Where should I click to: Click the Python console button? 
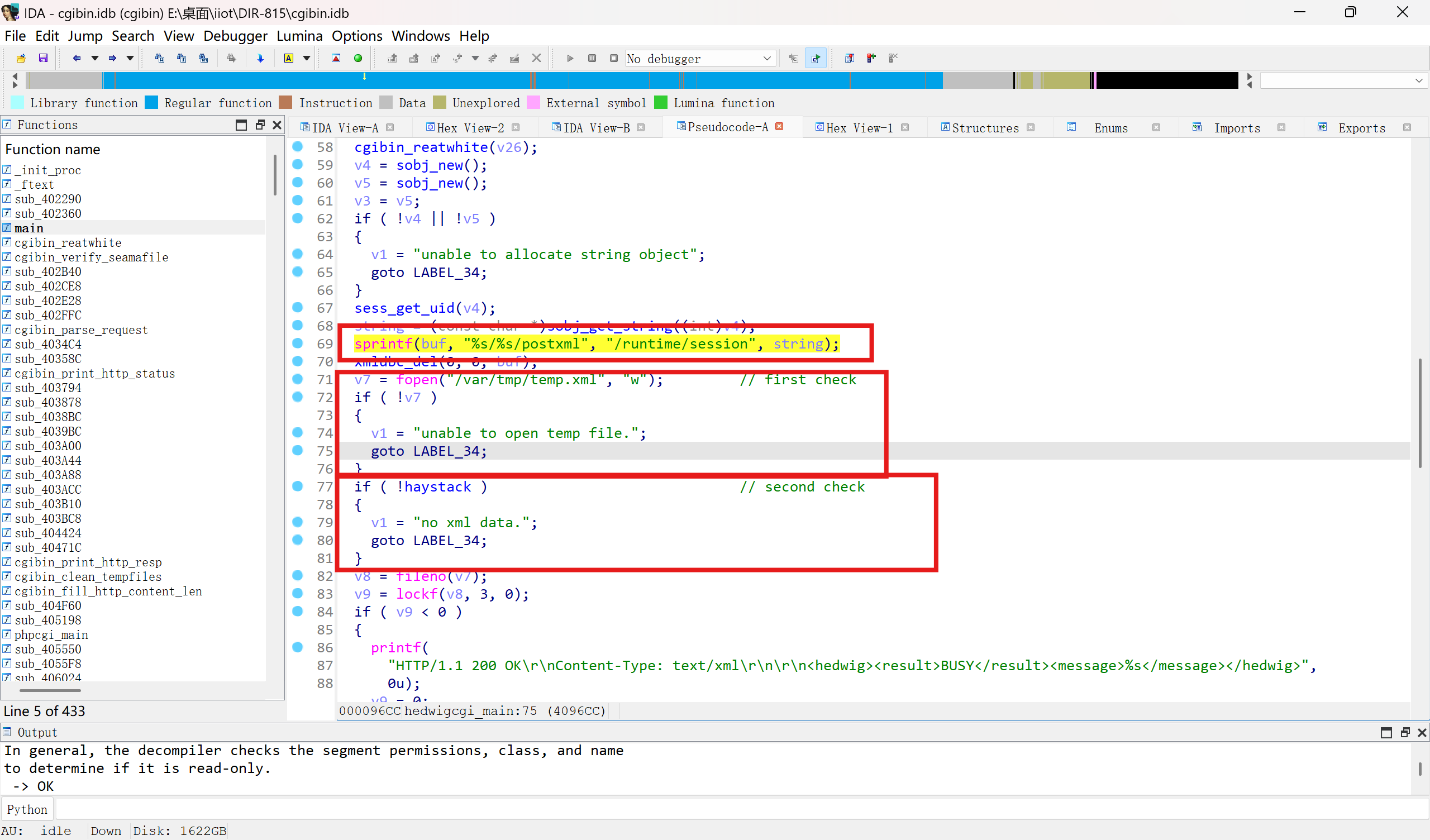[x=27, y=809]
